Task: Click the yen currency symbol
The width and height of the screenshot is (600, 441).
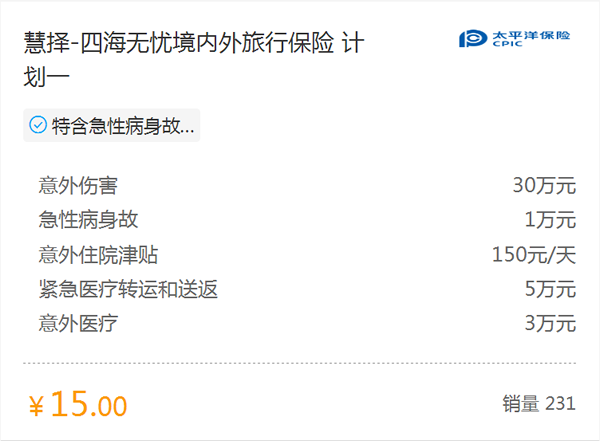Action: click(36, 407)
